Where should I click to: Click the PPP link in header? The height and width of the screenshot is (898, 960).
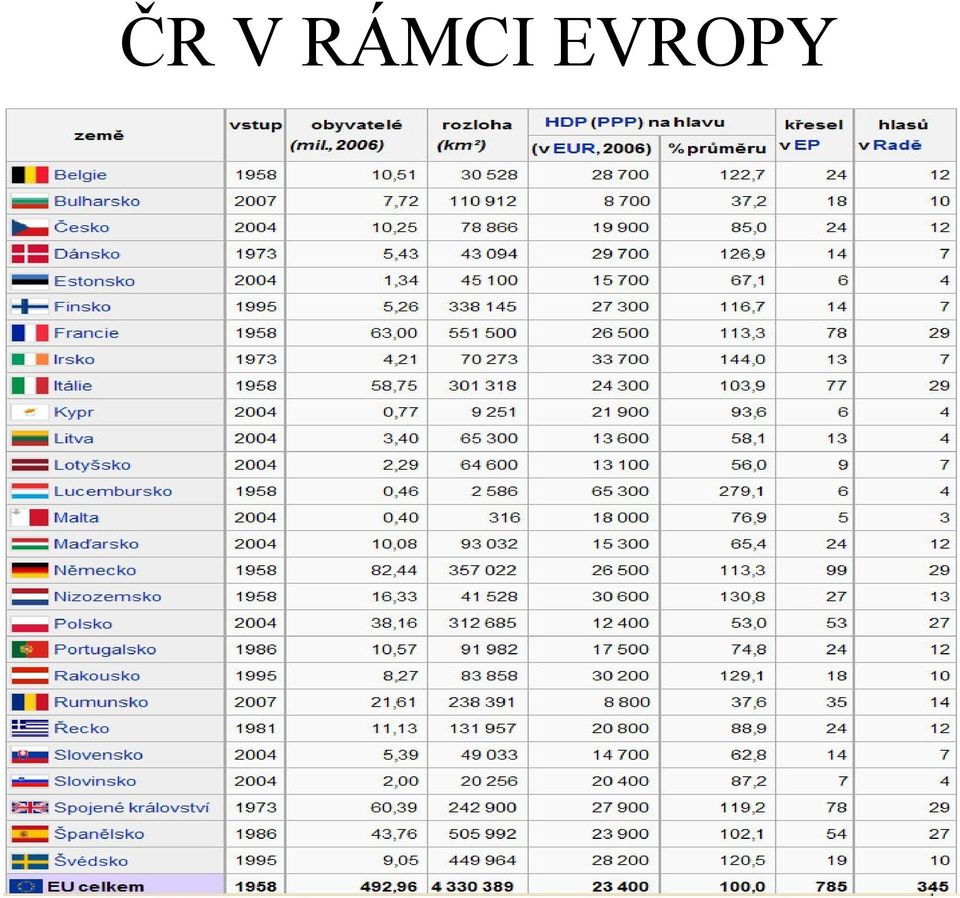pyautogui.click(x=617, y=122)
